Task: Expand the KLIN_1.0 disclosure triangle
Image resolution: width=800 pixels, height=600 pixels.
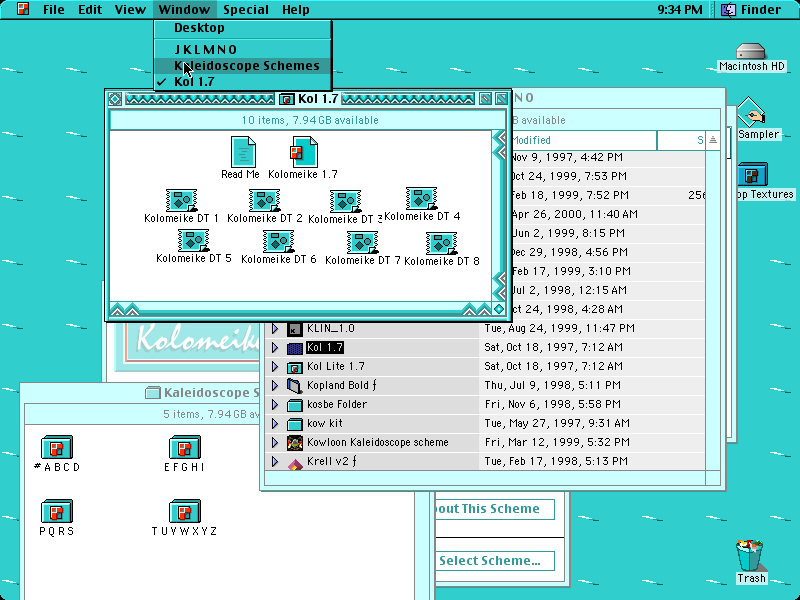Action: coord(275,329)
